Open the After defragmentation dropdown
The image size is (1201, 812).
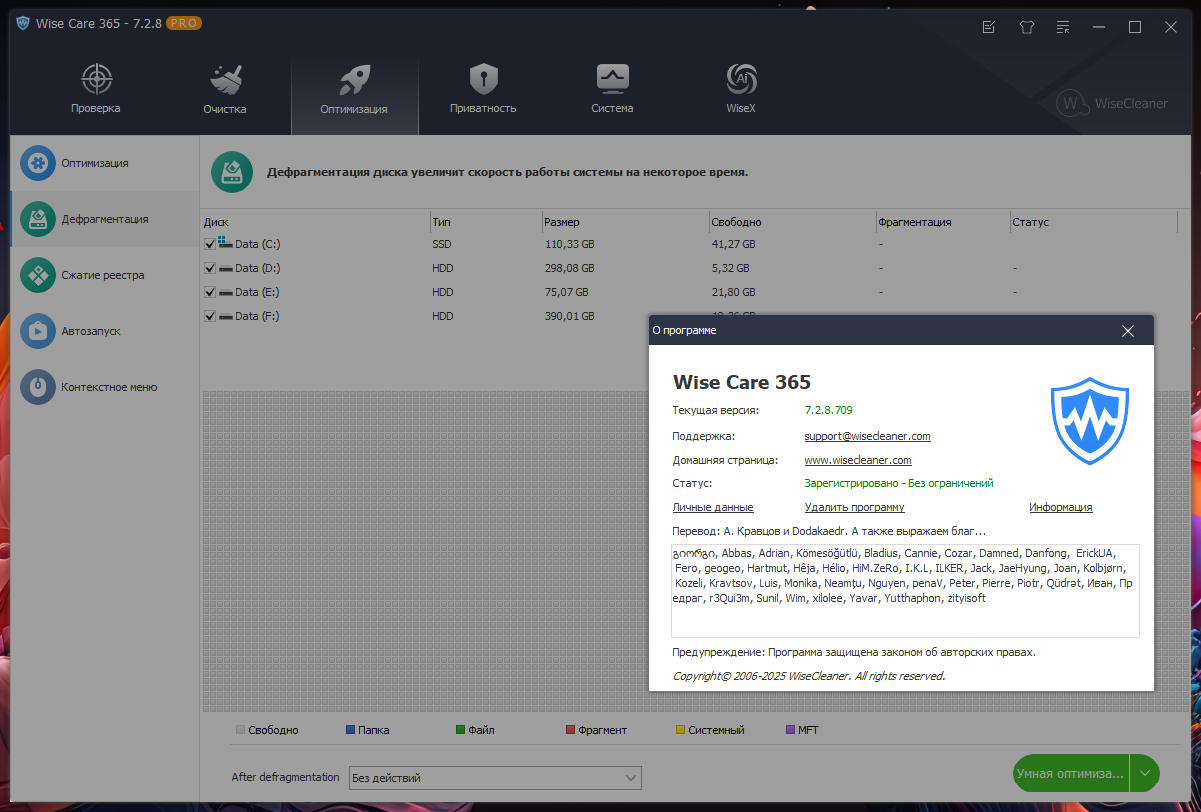[x=494, y=778]
